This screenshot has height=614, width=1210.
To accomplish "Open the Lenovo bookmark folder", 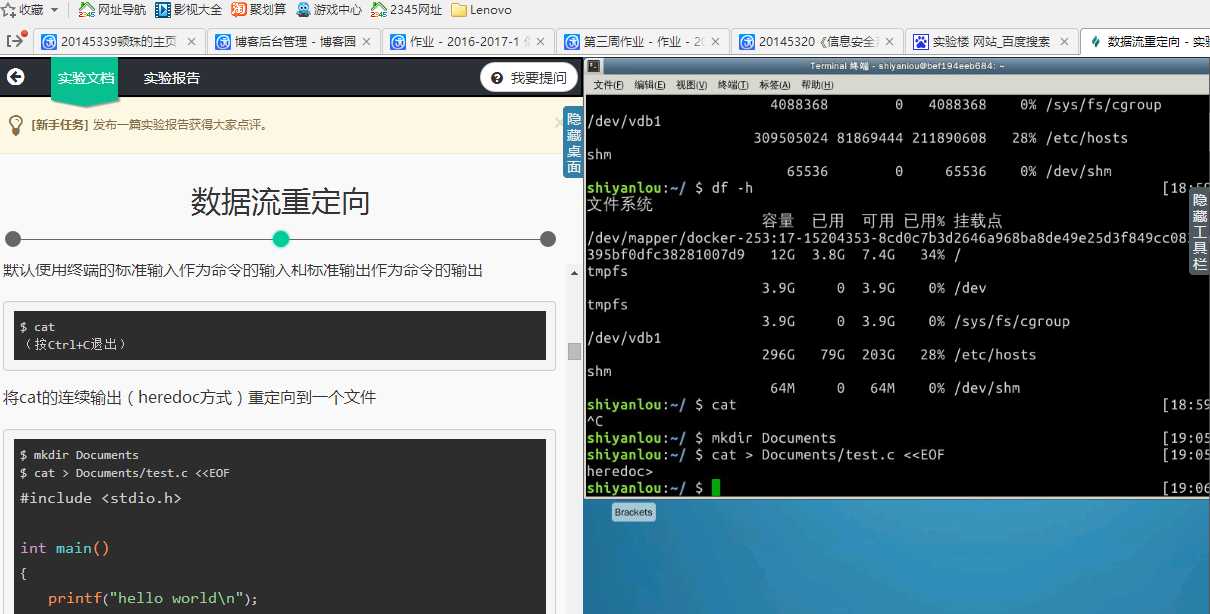I will (481, 10).
